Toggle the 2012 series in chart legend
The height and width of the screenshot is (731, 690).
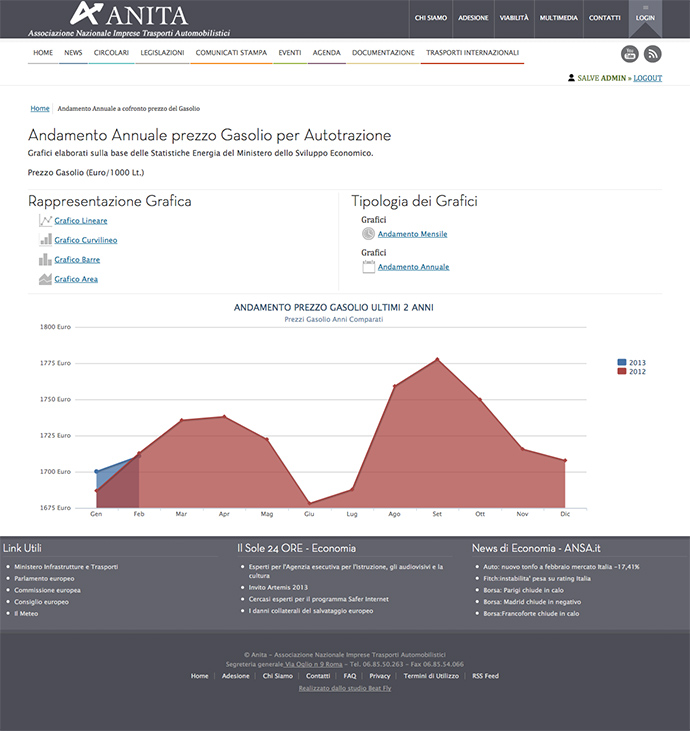pos(631,372)
